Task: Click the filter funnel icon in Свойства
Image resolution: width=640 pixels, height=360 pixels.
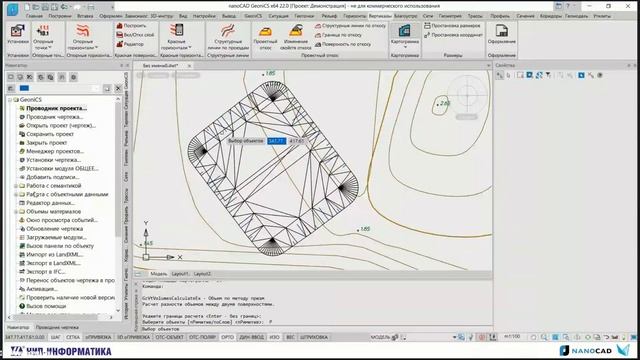Action: pos(548,75)
